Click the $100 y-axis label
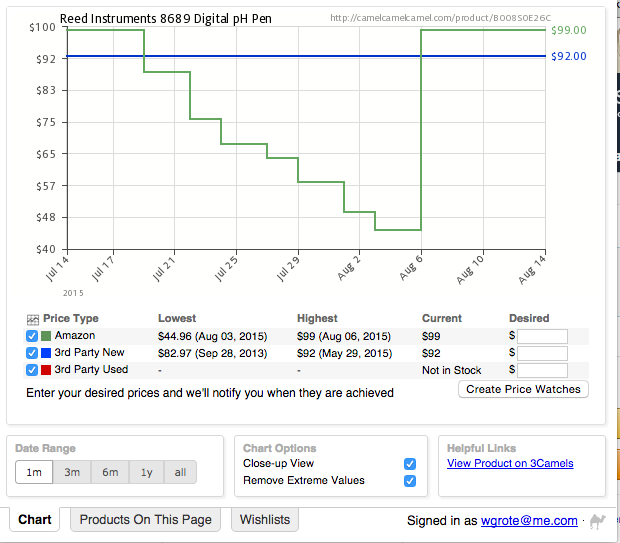Viewport: 620px width, 543px height. [42, 27]
